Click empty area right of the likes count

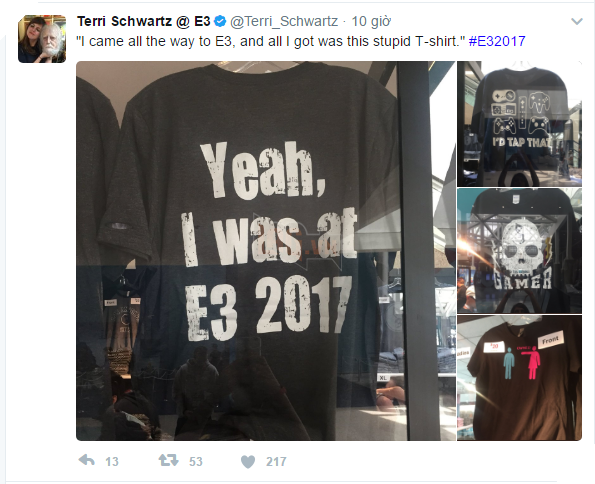tap(417, 462)
